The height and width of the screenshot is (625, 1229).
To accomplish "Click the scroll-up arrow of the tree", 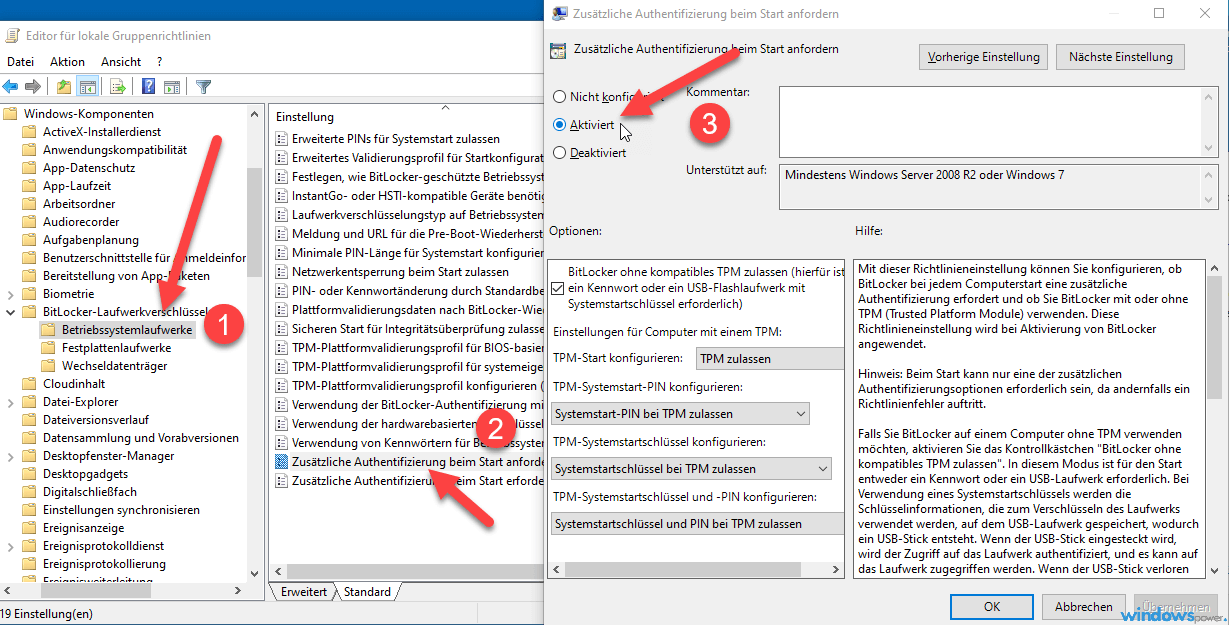I will pyautogui.click(x=254, y=114).
